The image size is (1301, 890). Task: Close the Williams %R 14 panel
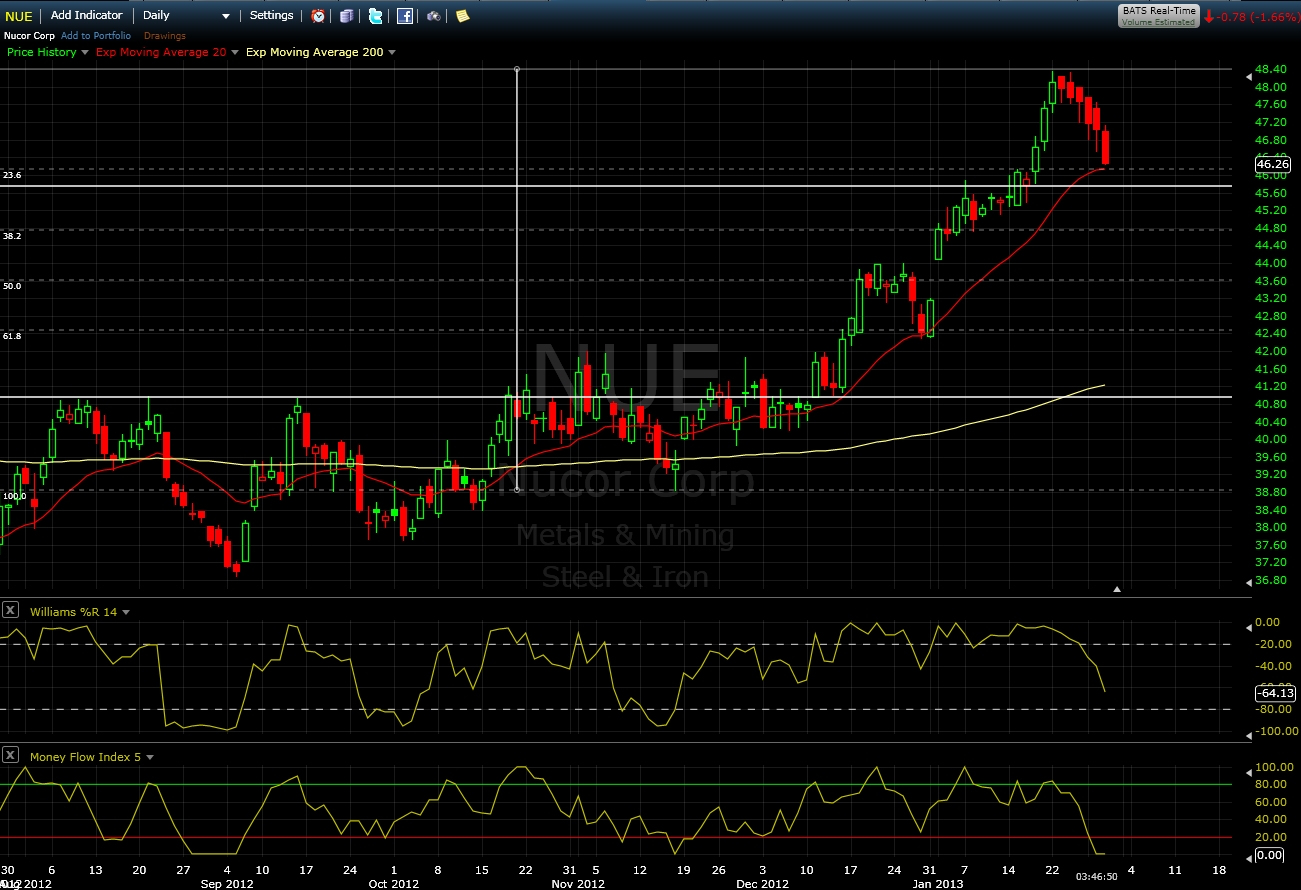[10, 610]
